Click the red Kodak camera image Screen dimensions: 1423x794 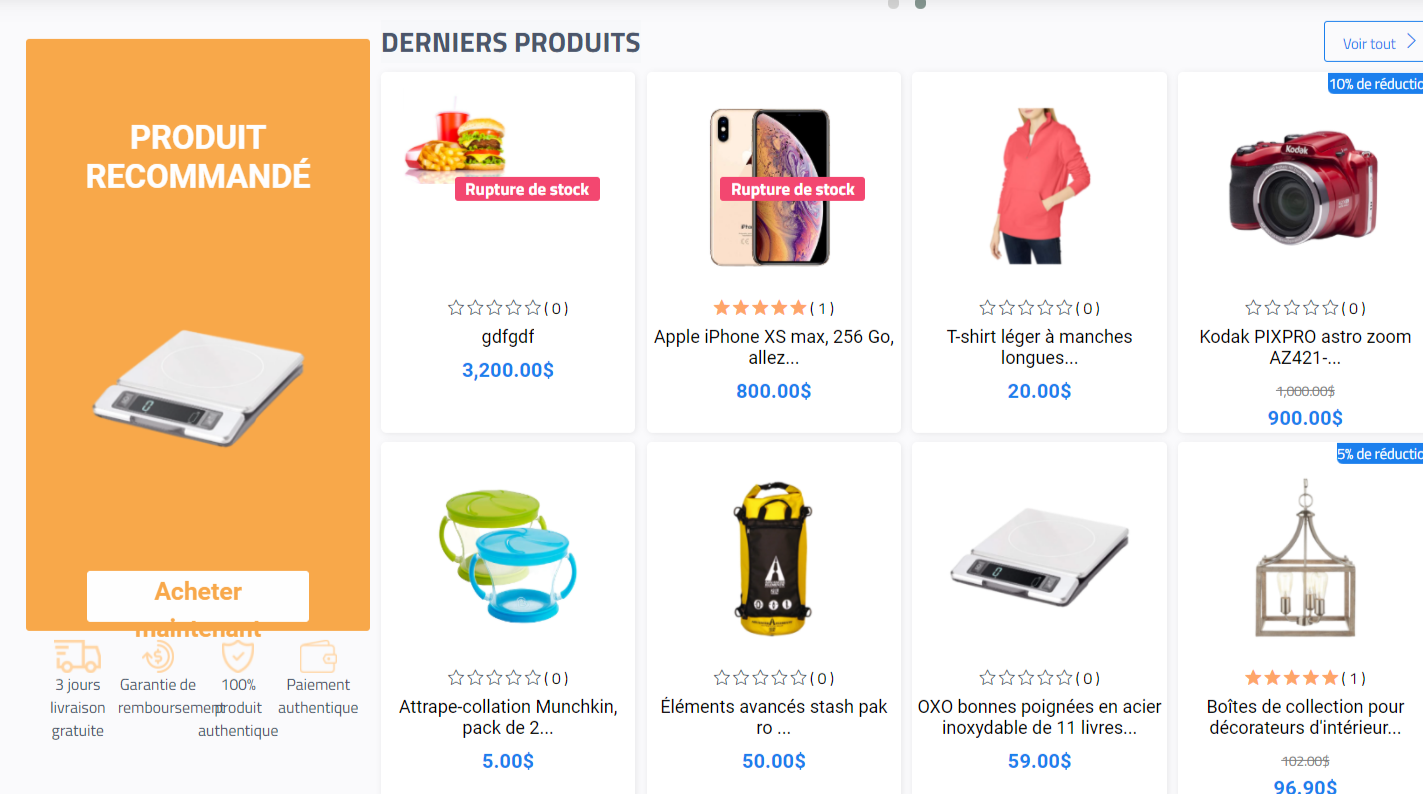pyautogui.click(x=1304, y=187)
